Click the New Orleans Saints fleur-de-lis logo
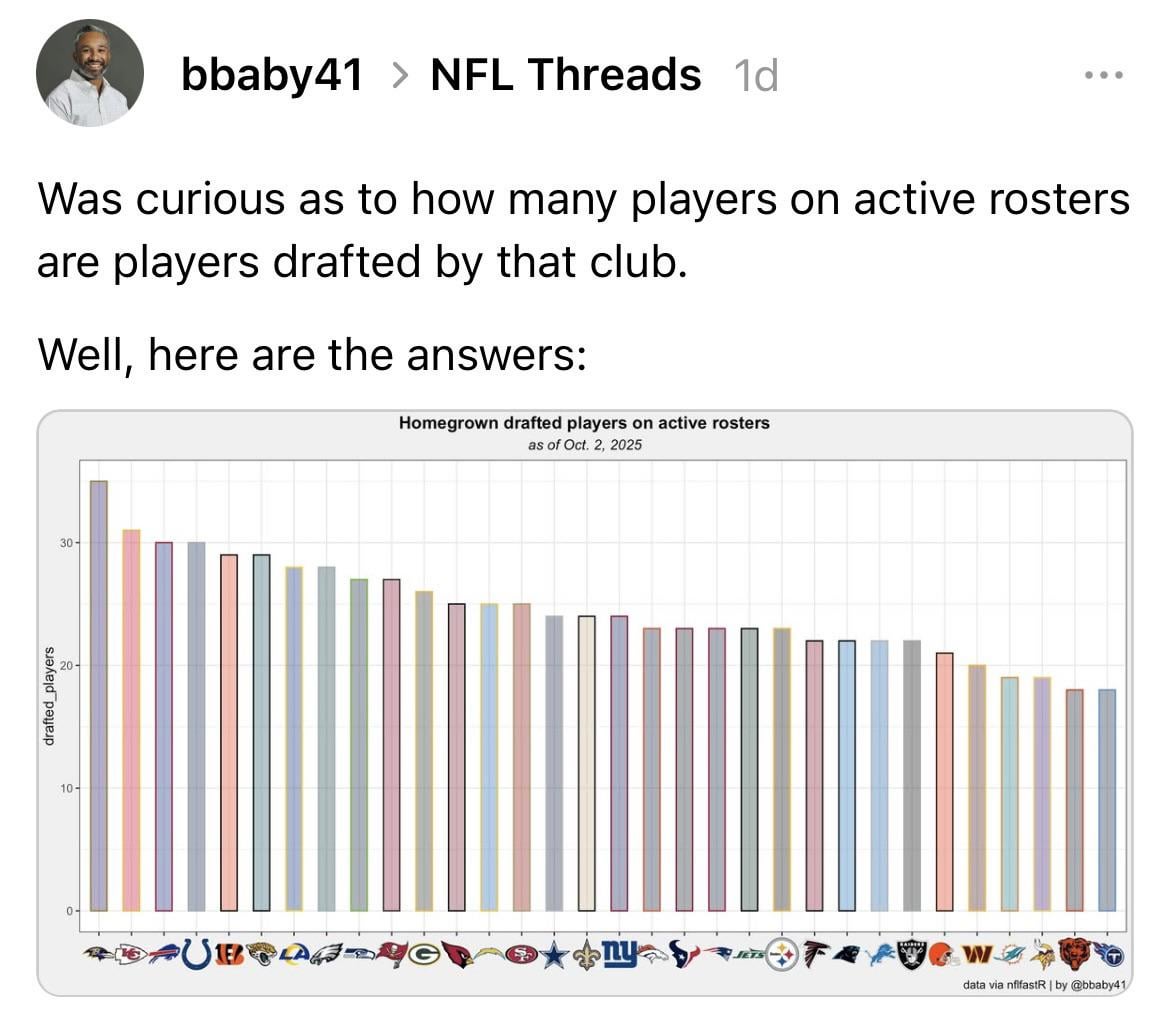This screenshot has width=1170, height=1011. pyautogui.click(x=587, y=954)
